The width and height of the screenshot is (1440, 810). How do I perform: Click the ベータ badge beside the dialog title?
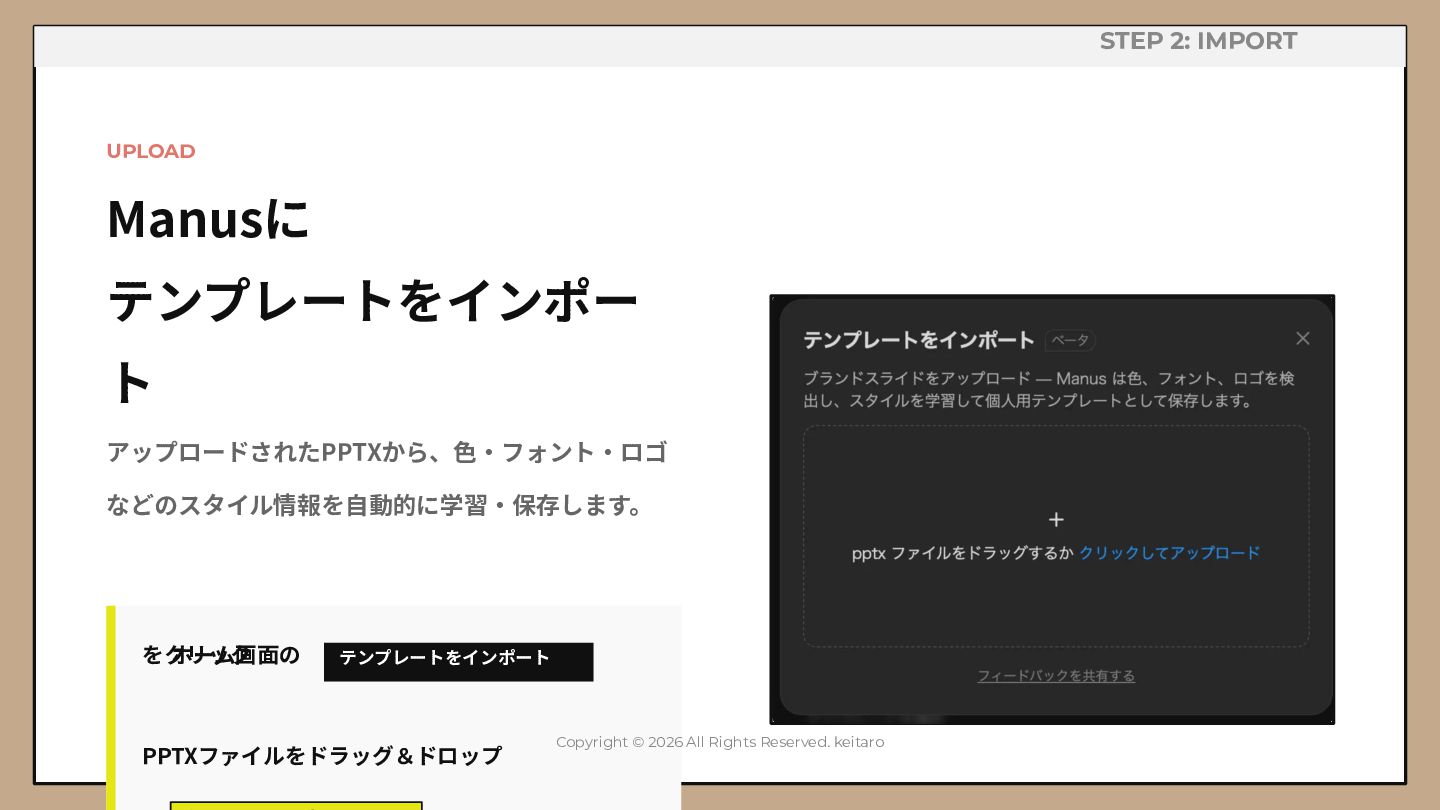pyautogui.click(x=1070, y=341)
